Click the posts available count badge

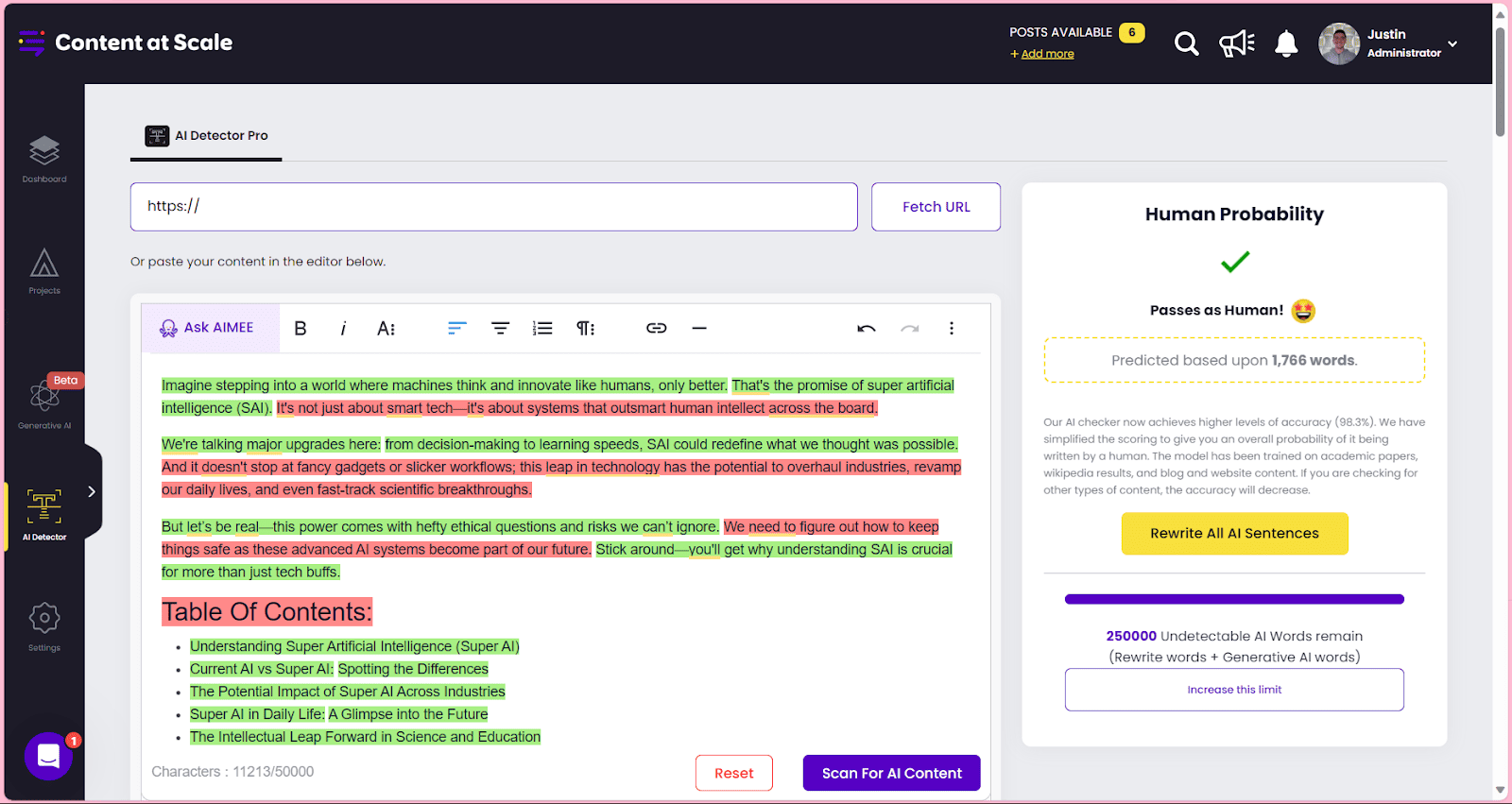[x=1132, y=32]
